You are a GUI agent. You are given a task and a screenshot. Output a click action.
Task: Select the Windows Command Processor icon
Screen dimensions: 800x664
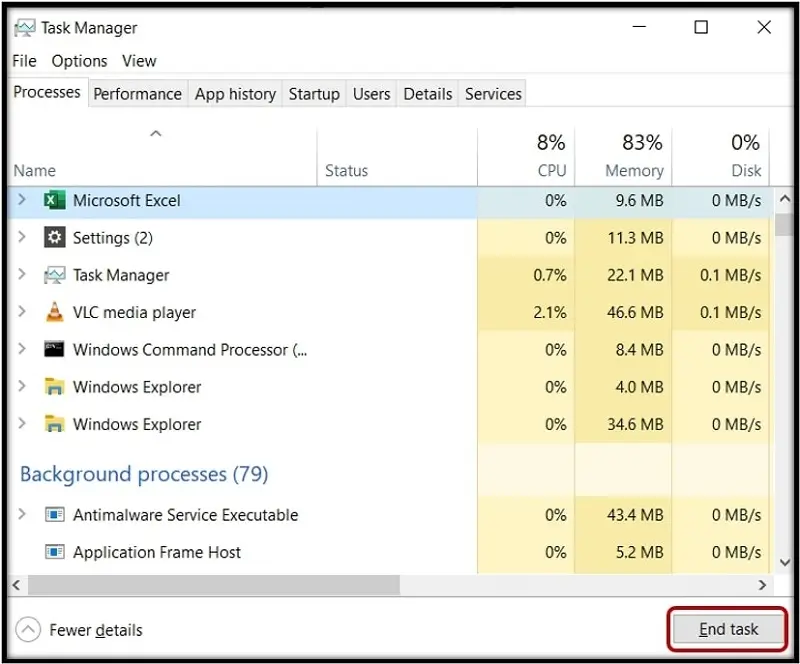[53, 350]
